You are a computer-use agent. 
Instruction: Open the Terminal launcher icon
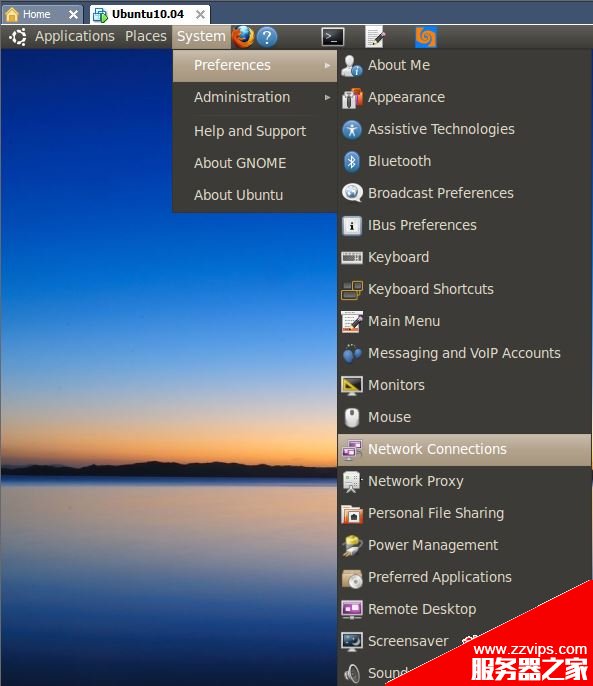(x=333, y=37)
